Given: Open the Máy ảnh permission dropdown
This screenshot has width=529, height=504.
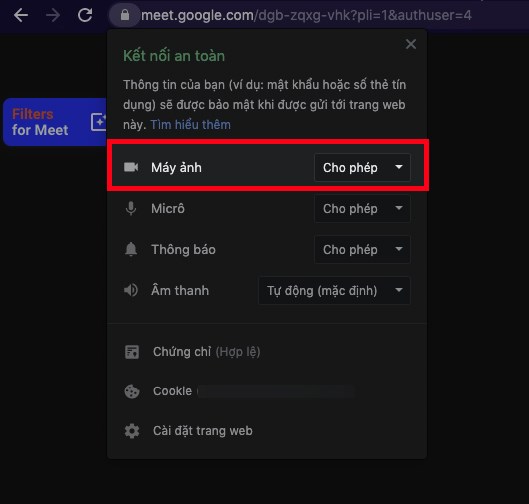Looking at the screenshot, I should pos(362,168).
